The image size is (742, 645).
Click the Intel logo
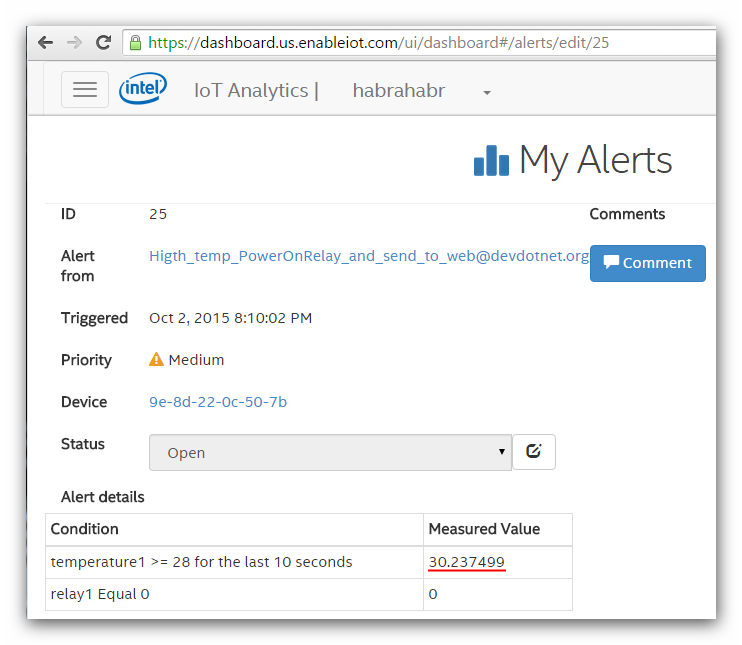(142, 88)
